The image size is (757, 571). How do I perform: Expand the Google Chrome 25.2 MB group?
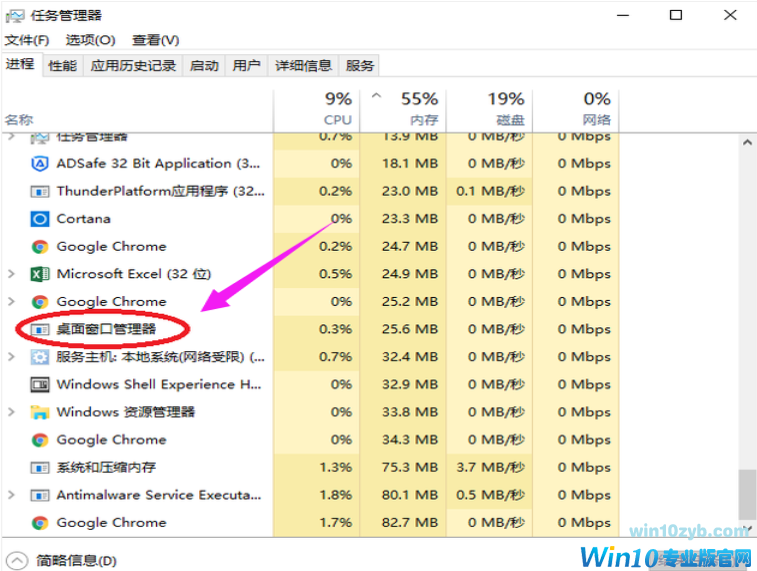click(12, 301)
